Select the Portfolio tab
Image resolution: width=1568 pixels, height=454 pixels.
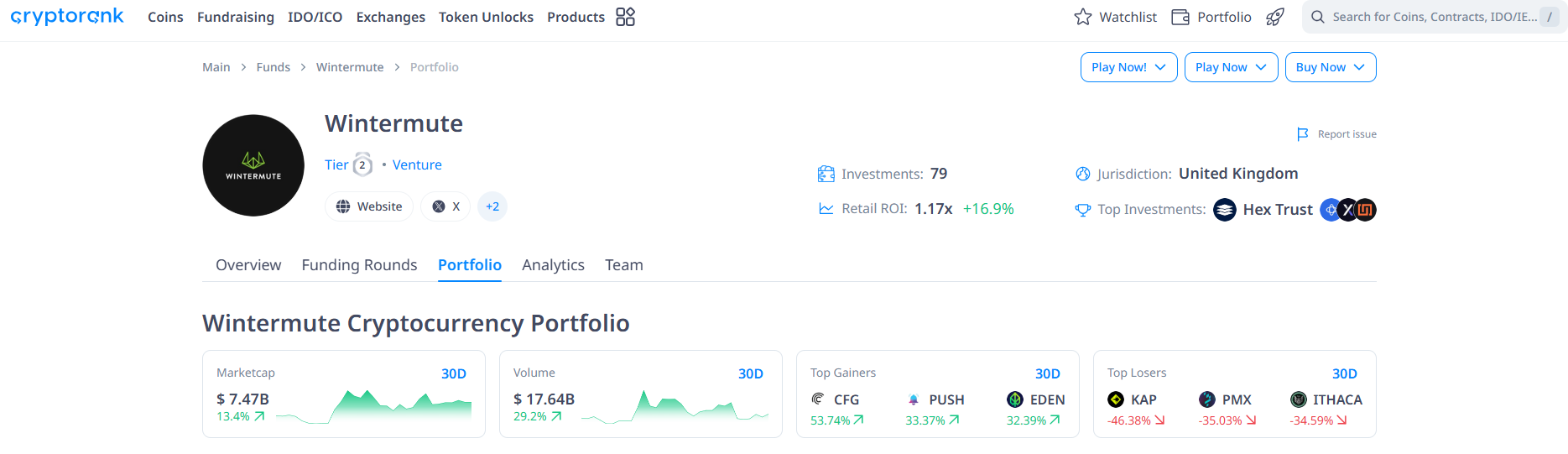tap(470, 265)
